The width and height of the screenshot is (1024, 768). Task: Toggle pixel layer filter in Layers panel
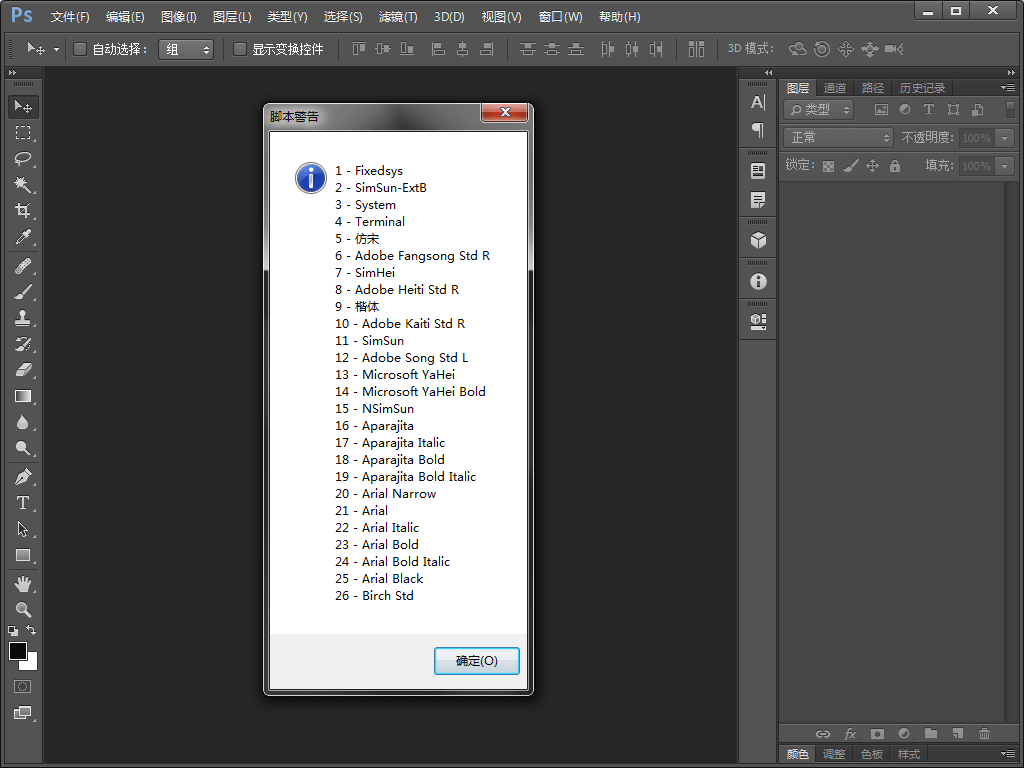point(881,110)
